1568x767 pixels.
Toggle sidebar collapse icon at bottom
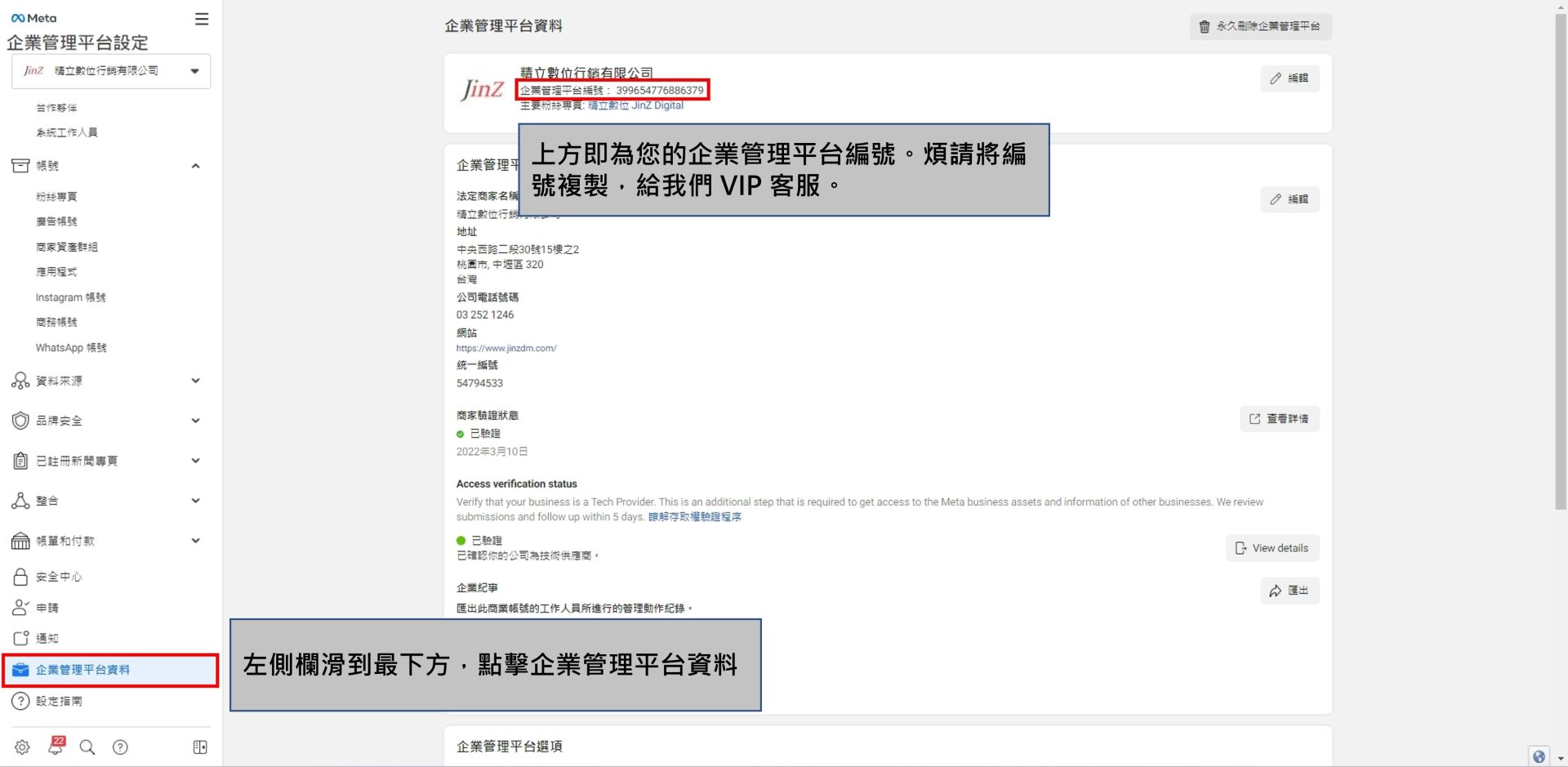(200, 747)
